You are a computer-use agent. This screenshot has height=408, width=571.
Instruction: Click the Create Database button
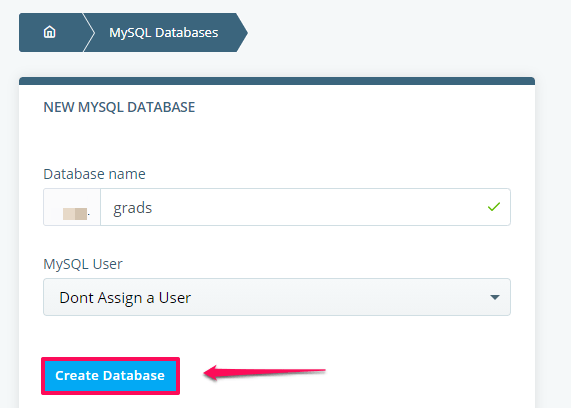[x=110, y=376]
